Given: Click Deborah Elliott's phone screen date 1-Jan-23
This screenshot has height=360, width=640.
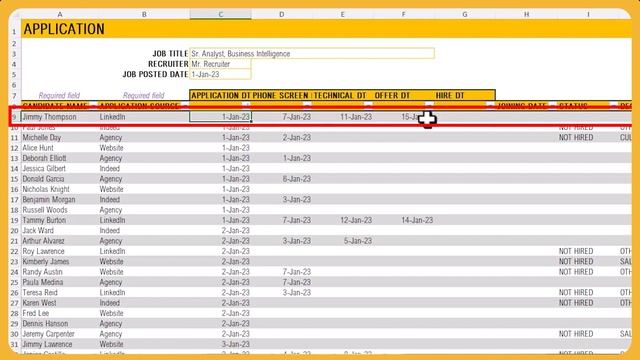Looking at the screenshot, I should (x=297, y=158).
